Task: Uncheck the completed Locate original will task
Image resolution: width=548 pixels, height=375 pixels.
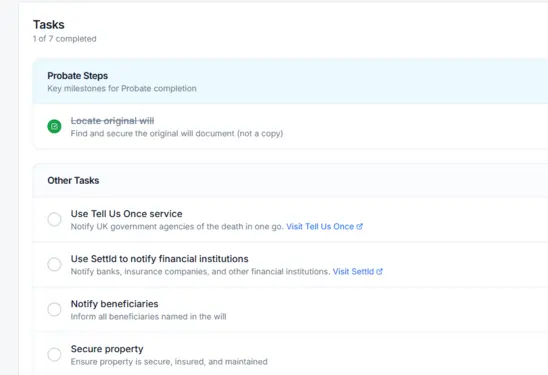Action: 54,127
